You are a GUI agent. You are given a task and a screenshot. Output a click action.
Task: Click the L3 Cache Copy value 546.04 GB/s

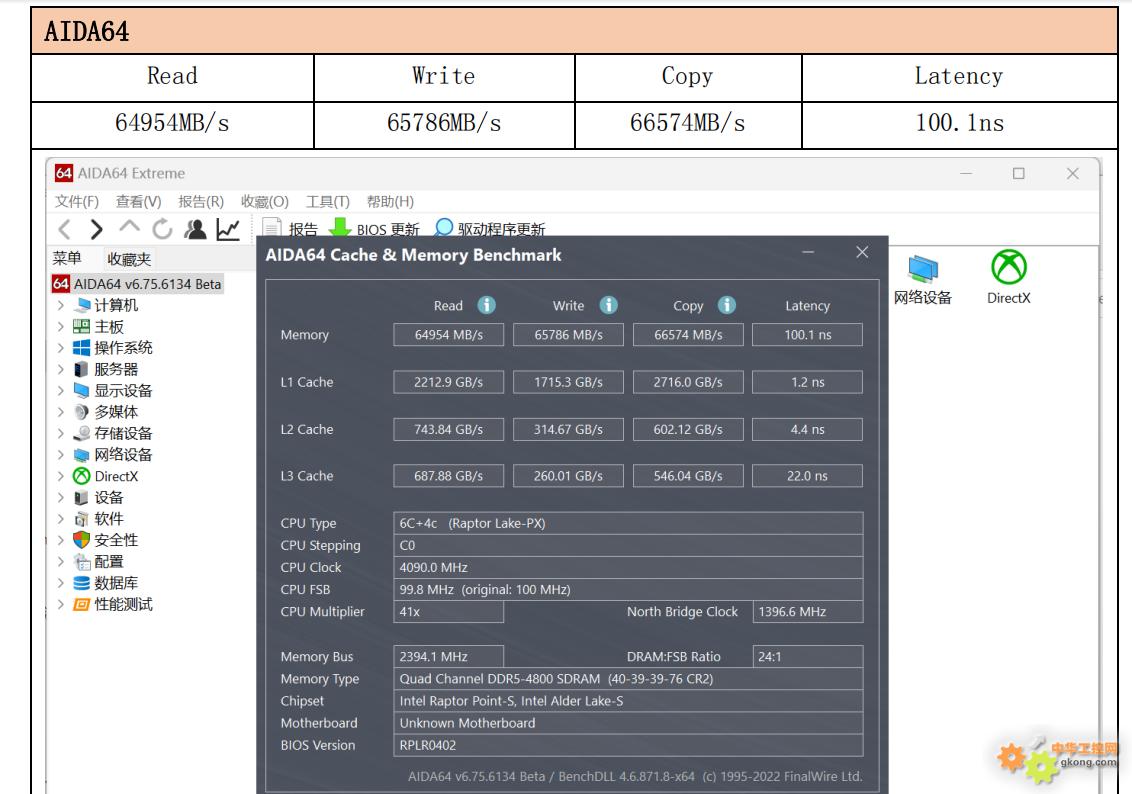[x=688, y=476]
